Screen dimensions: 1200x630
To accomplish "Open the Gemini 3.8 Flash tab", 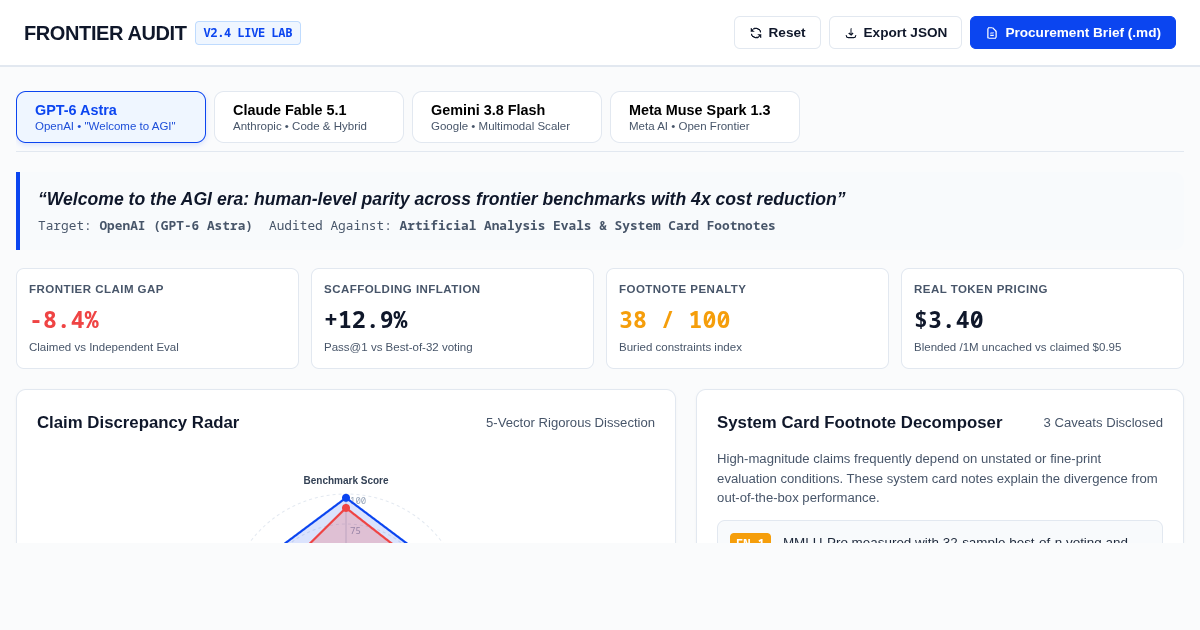I will coord(507,117).
